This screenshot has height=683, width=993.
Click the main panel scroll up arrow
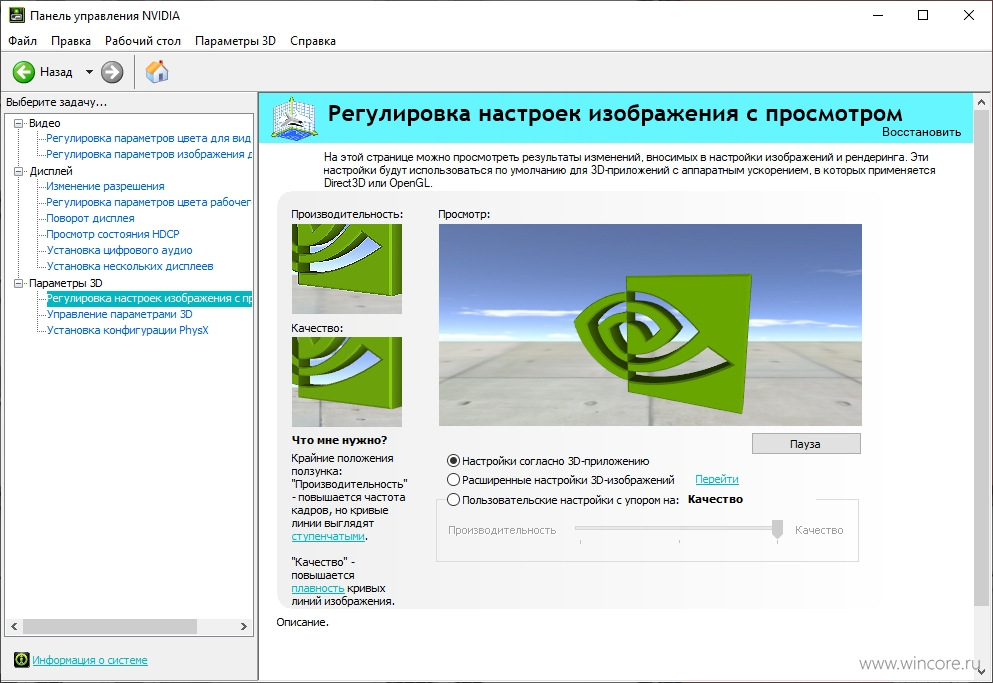coord(981,101)
